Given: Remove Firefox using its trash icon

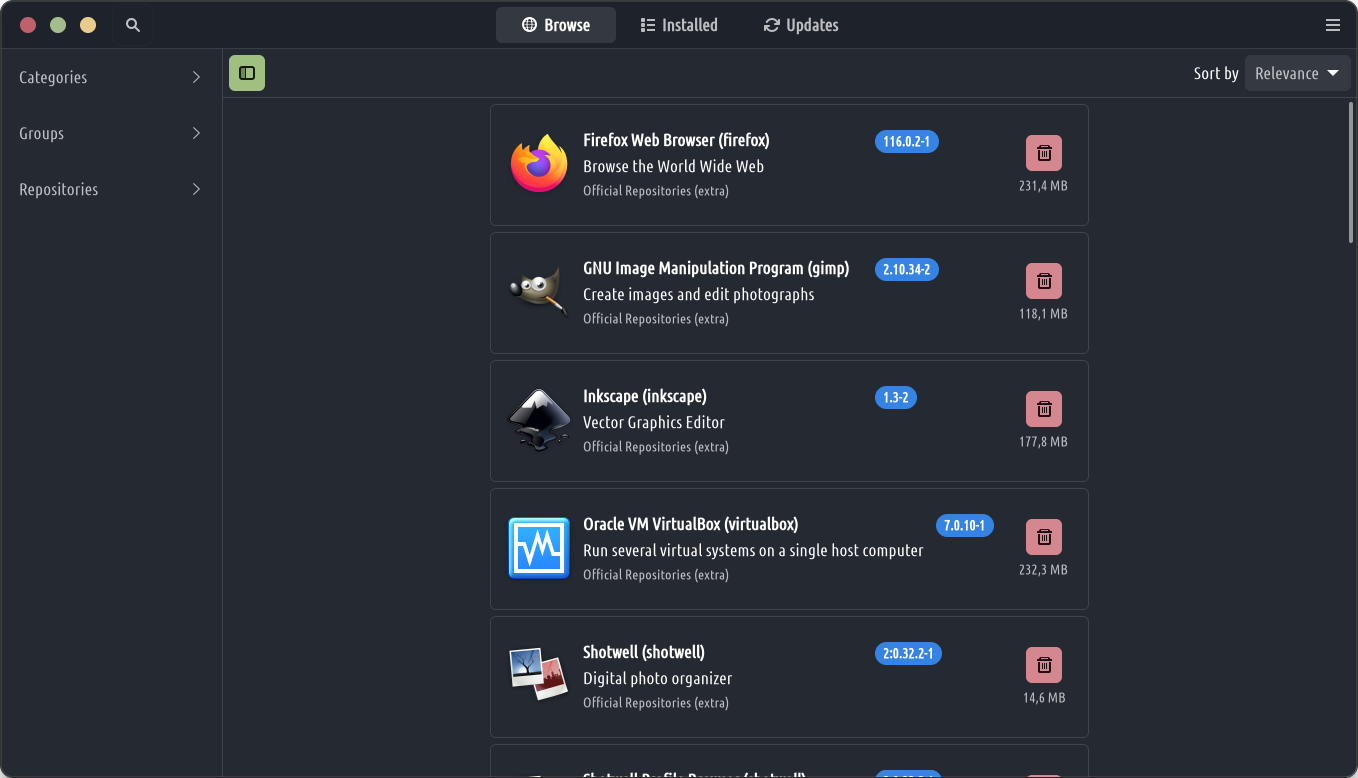Looking at the screenshot, I should pyautogui.click(x=1043, y=153).
